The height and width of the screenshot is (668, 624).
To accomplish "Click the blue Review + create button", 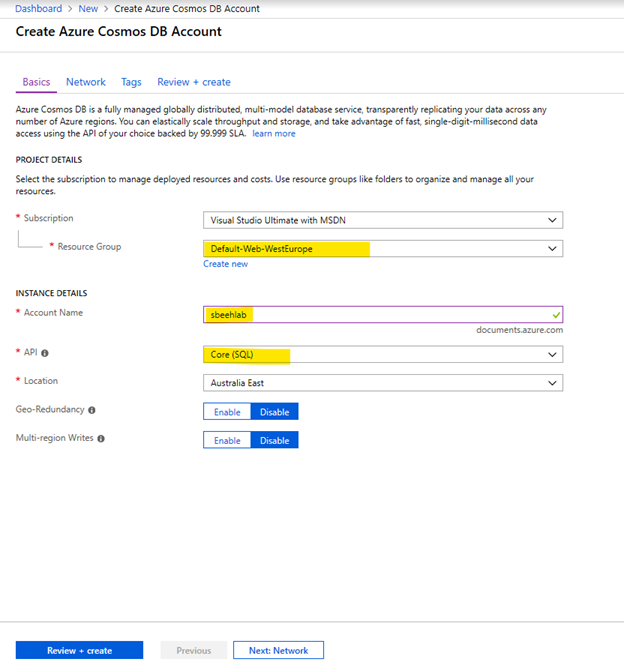I will pyautogui.click(x=79, y=650).
